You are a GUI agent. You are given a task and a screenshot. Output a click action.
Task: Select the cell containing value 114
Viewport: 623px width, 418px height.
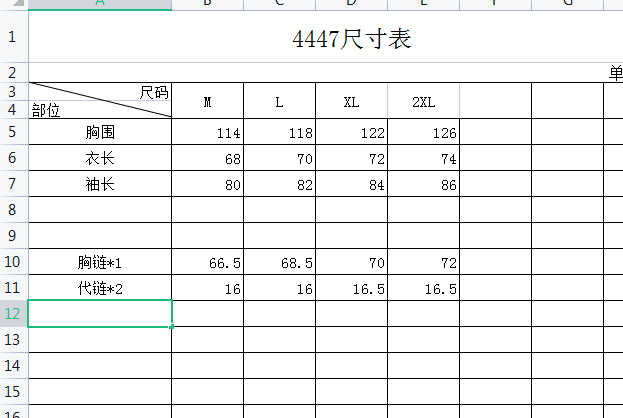coord(207,132)
